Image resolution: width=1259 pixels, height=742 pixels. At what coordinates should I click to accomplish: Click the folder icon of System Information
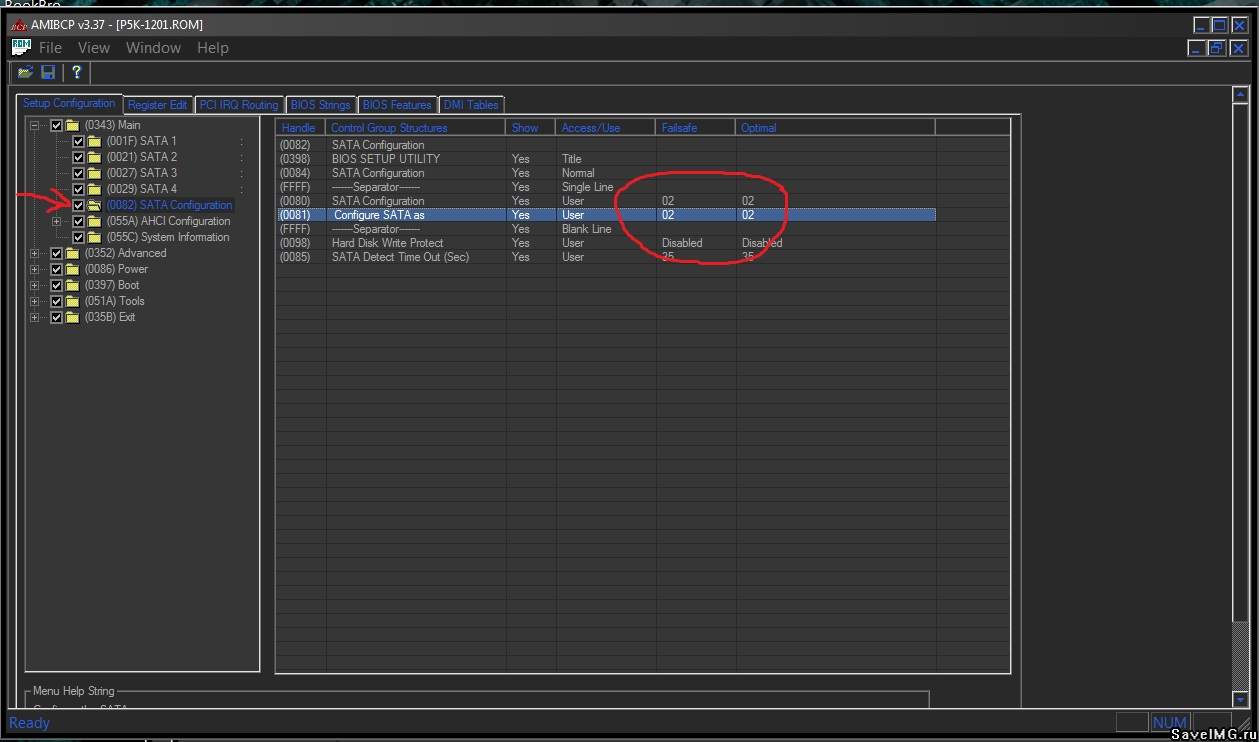pos(95,237)
